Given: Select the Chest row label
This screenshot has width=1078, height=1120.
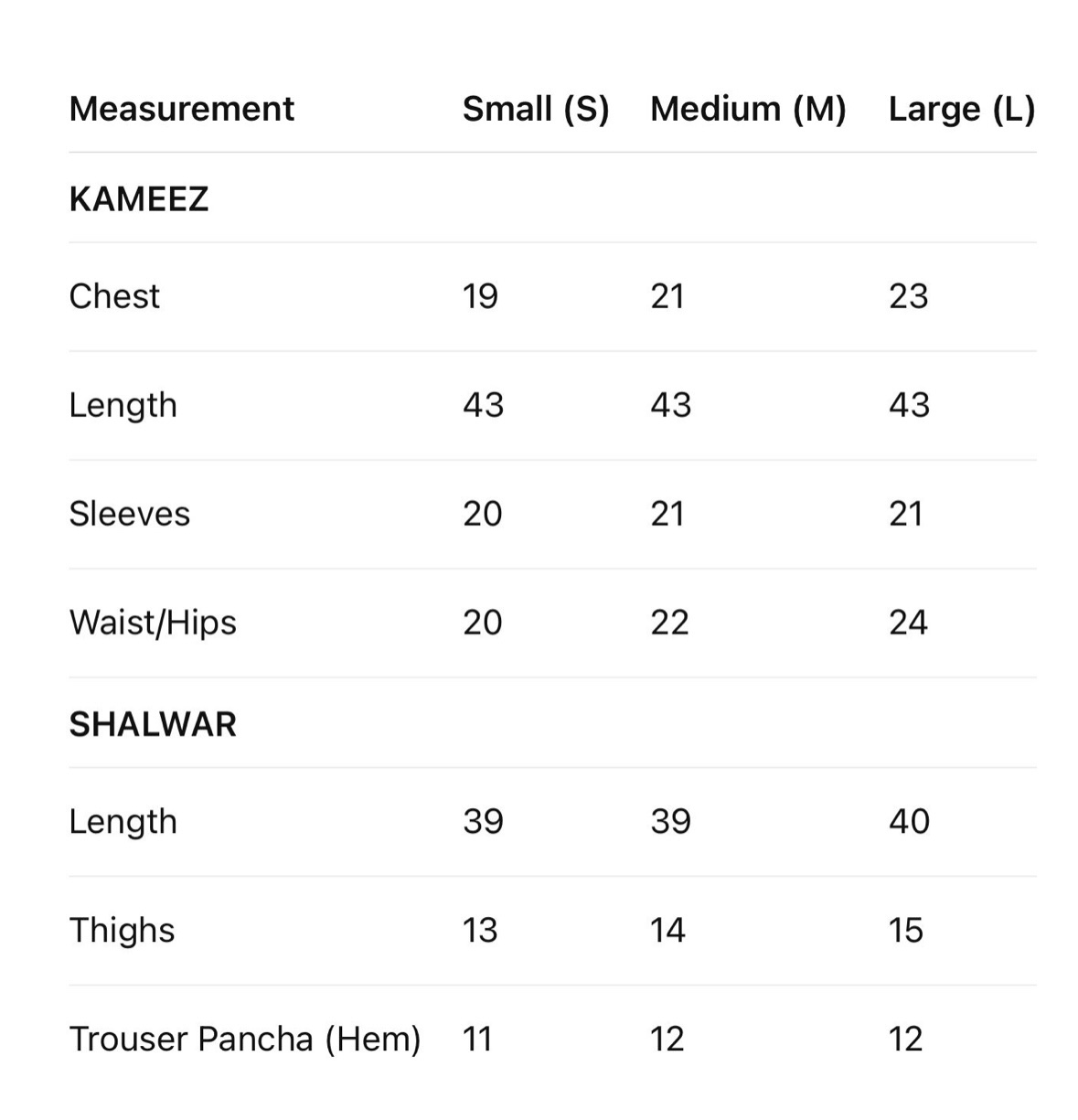Looking at the screenshot, I should pos(114,296).
